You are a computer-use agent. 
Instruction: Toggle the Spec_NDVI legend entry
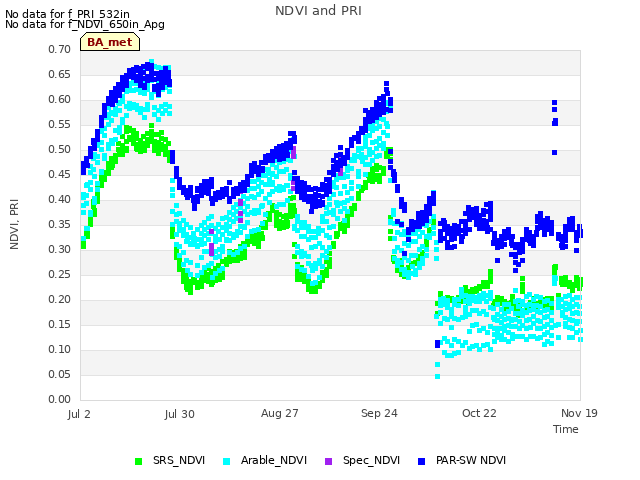coord(362,460)
